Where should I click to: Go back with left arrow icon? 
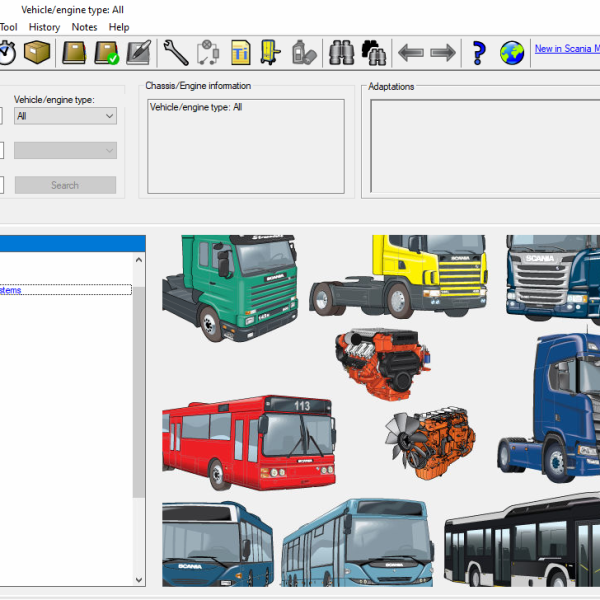click(x=411, y=53)
